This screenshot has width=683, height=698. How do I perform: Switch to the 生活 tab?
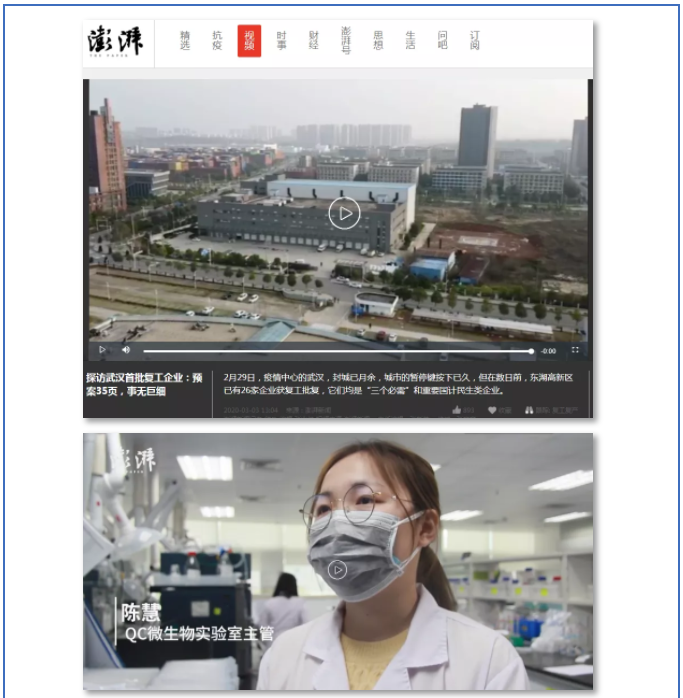(410, 41)
